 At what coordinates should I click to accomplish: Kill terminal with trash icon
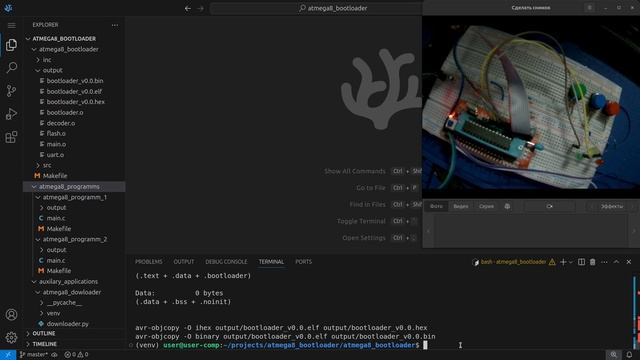(593, 262)
